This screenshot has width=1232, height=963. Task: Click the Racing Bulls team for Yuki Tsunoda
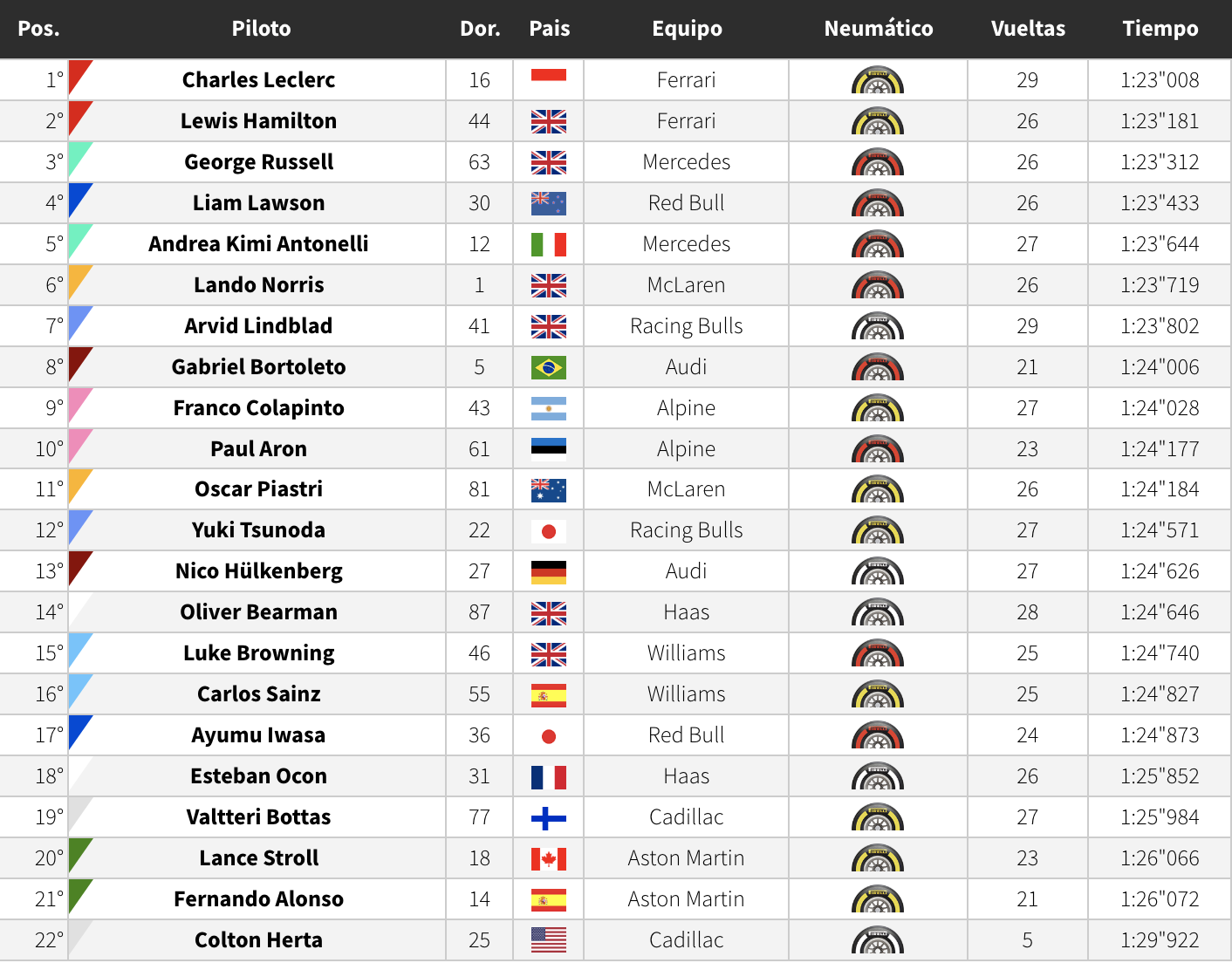(x=687, y=530)
